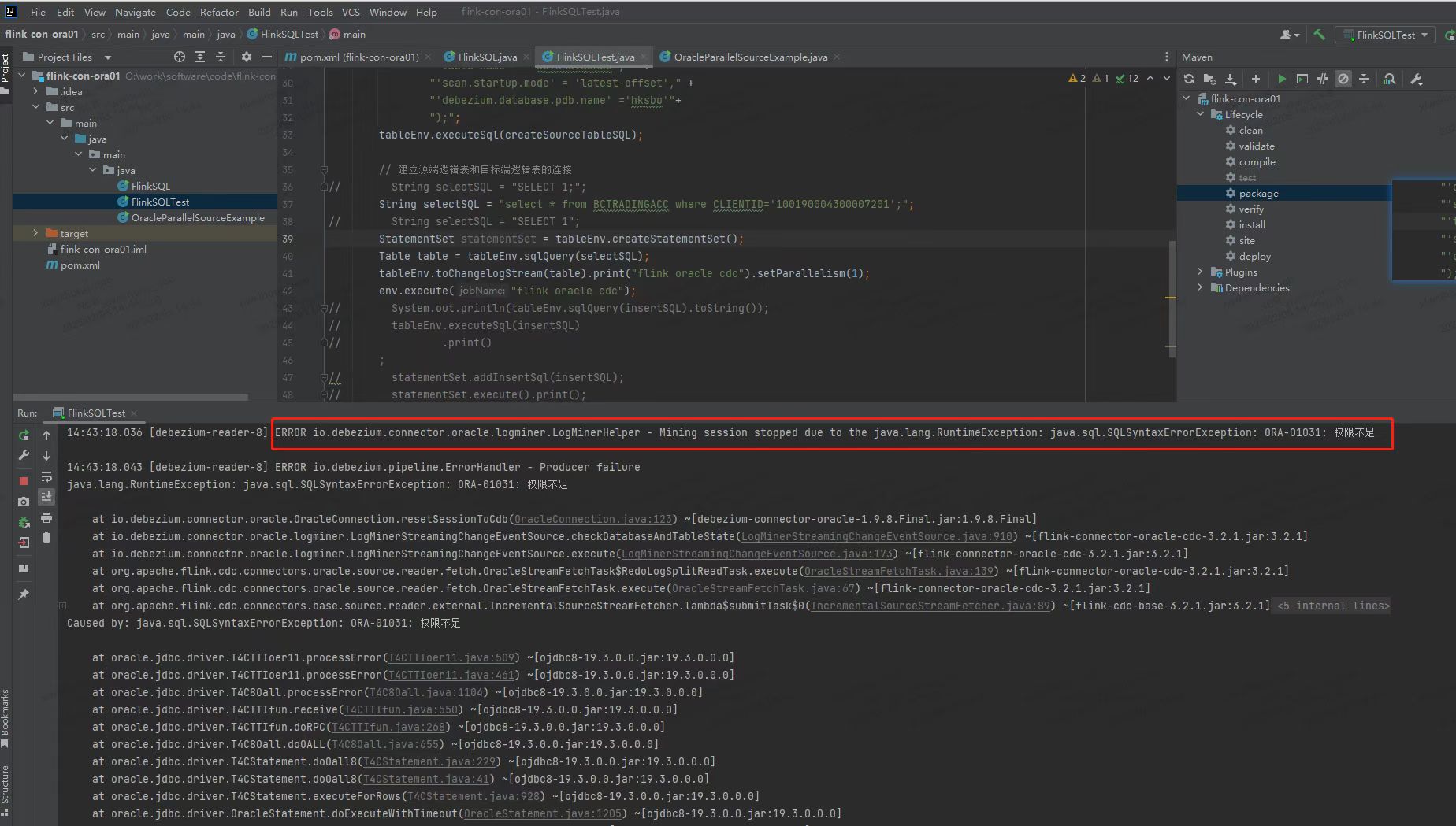
Task: Open the VCS menu
Action: [351, 12]
